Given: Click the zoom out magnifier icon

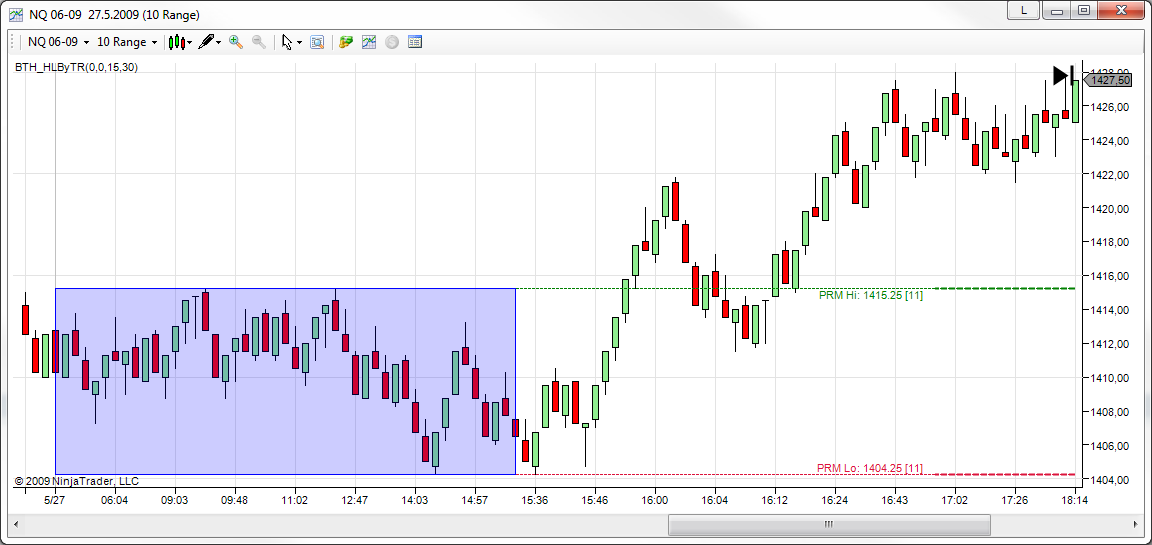Looking at the screenshot, I should [259, 43].
